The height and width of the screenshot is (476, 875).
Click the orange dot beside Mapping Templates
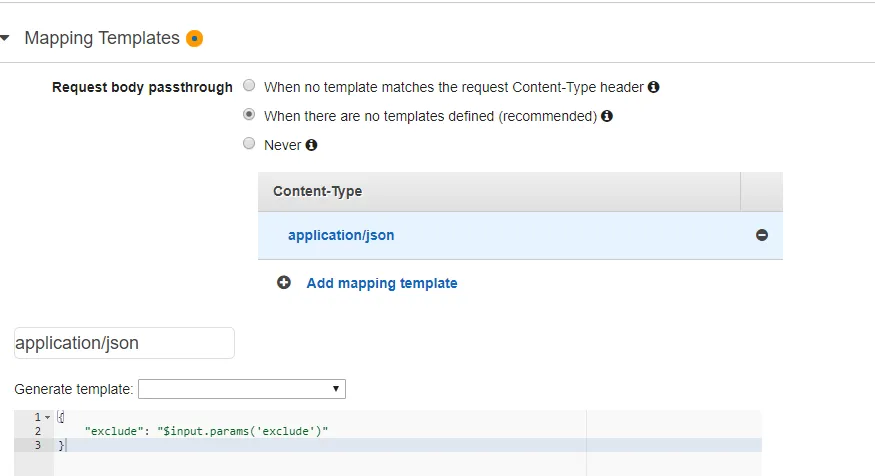tap(194, 39)
